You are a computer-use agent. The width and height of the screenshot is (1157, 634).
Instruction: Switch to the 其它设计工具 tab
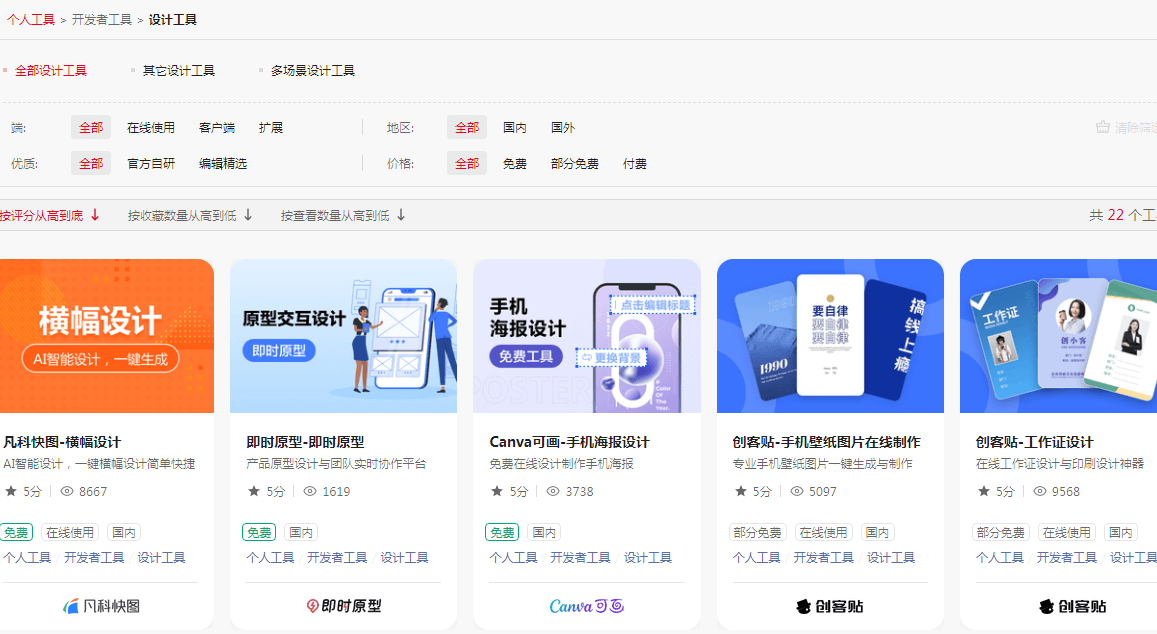pyautogui.click(x=179, y=70)
